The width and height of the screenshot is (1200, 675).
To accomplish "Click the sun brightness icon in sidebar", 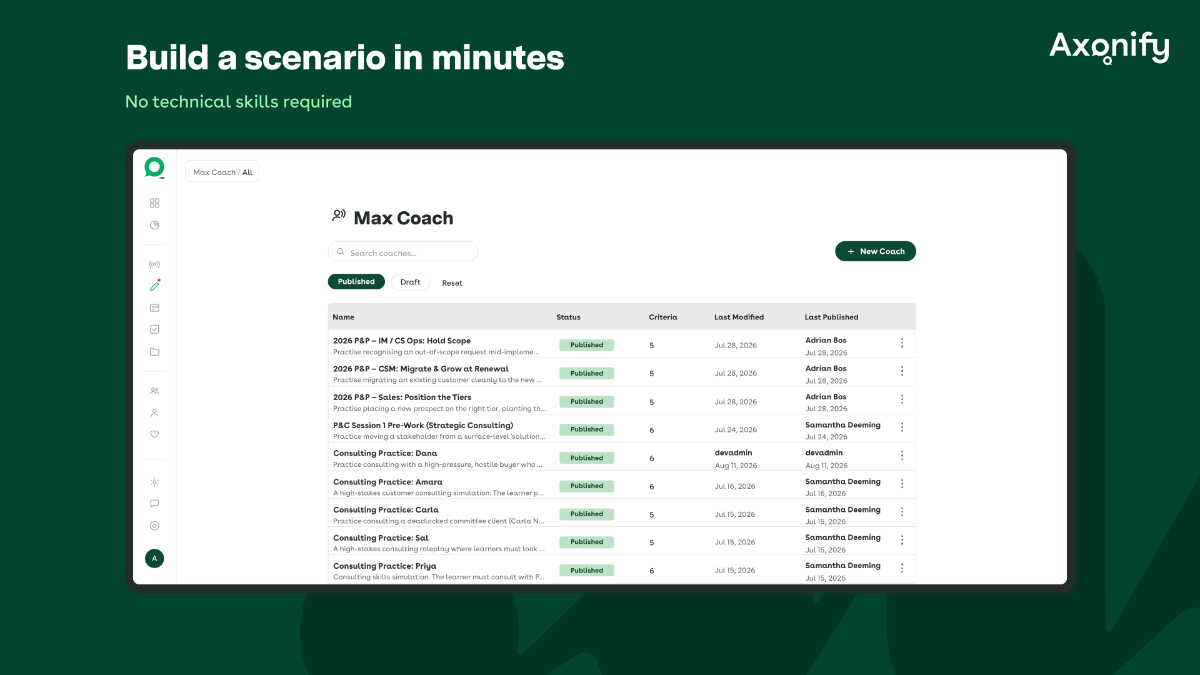I will 154,482.
